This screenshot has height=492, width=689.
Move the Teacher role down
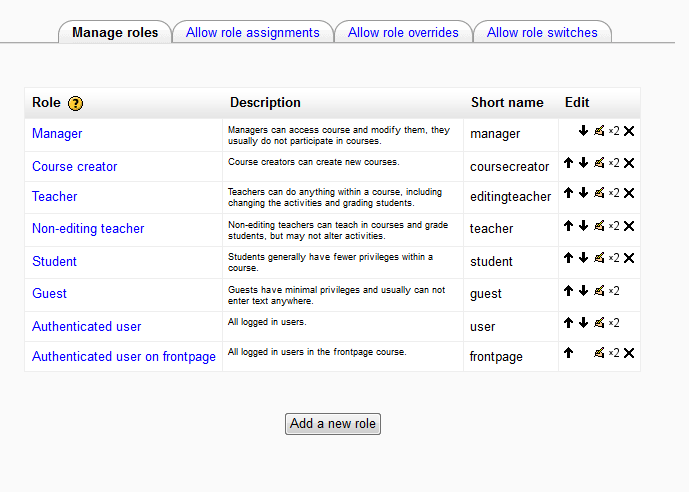pos(584,193)
